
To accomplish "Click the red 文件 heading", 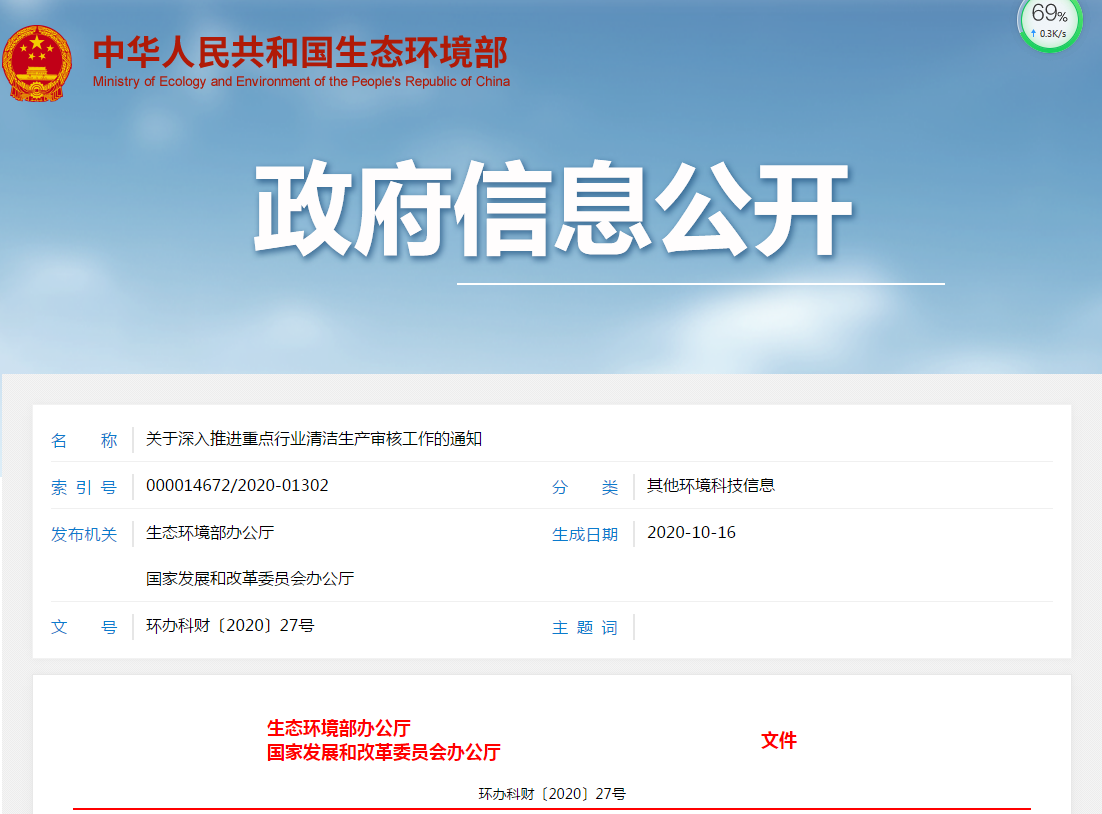I will click(x=779, y=740).
